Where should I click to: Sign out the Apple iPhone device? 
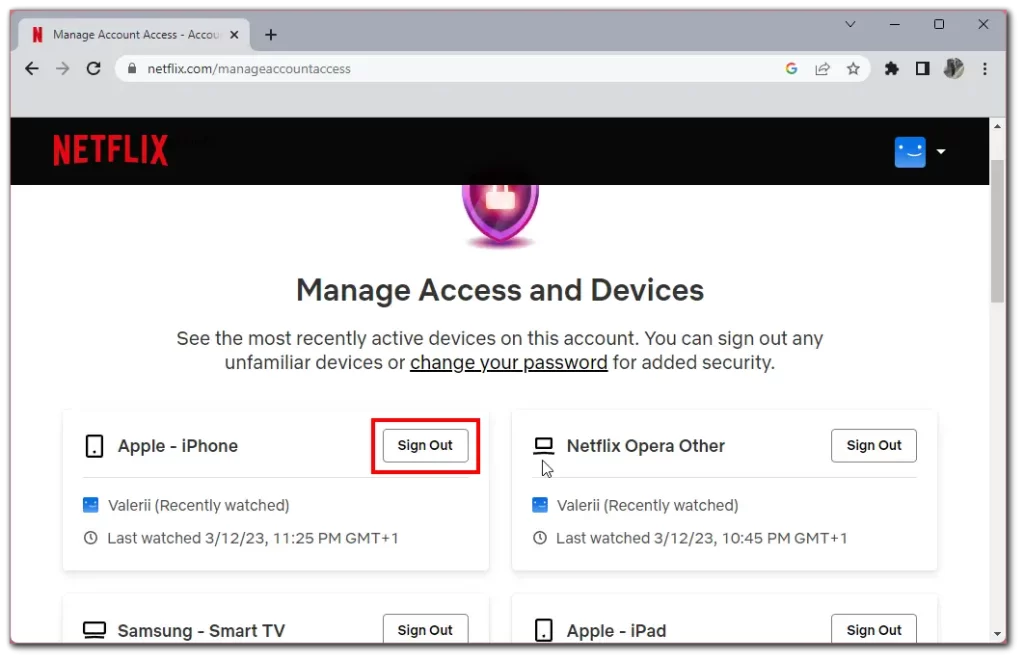[x=425, y=445]
